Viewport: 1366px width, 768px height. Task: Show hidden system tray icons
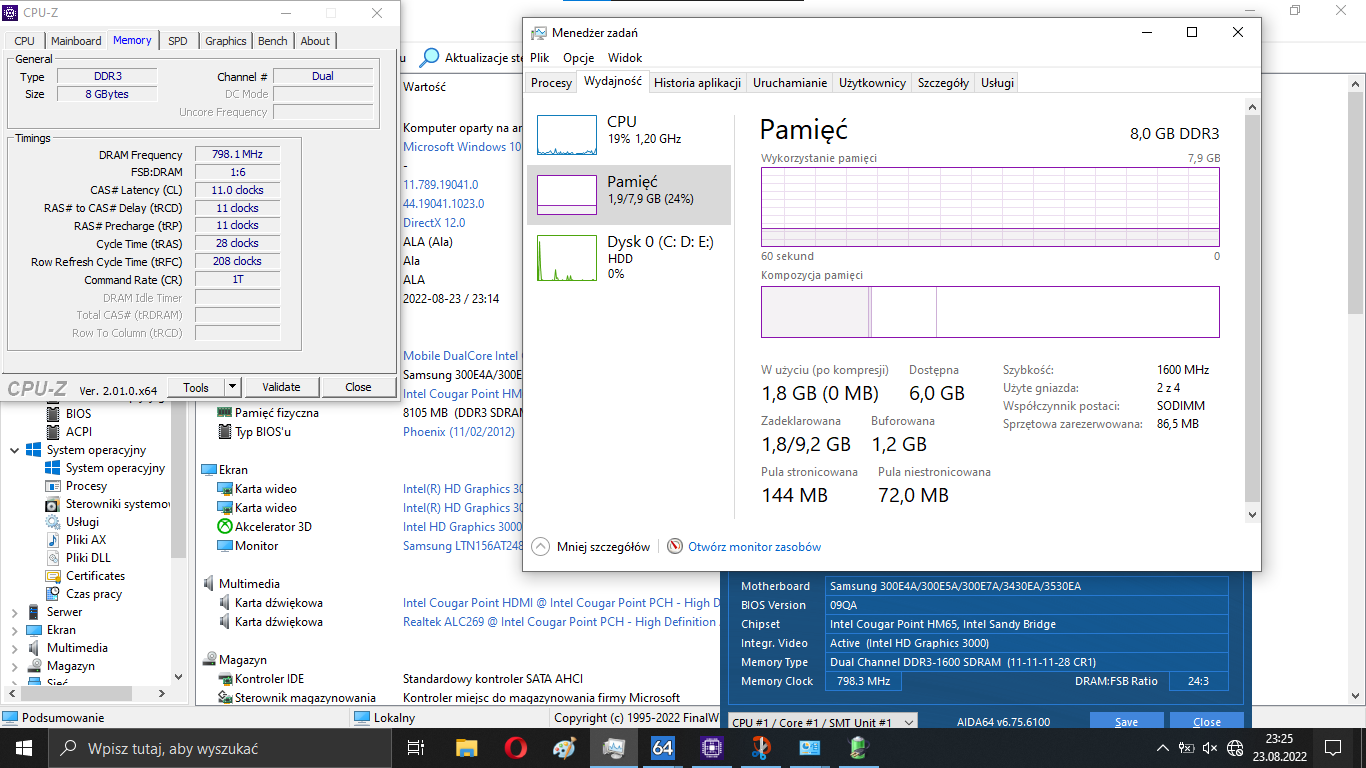pos(1162,748)
